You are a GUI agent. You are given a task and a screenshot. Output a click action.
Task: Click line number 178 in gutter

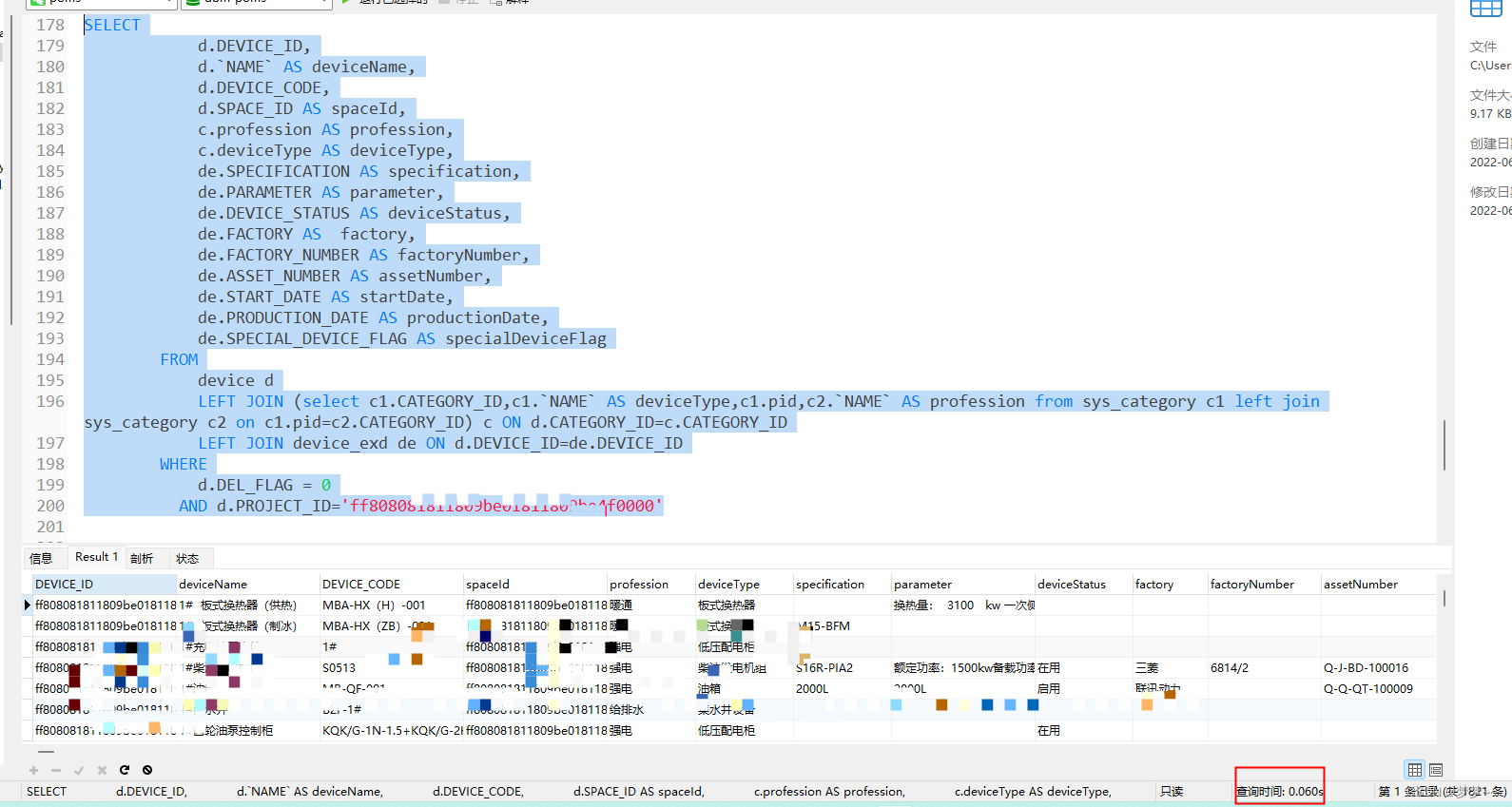tap(50, 25)
